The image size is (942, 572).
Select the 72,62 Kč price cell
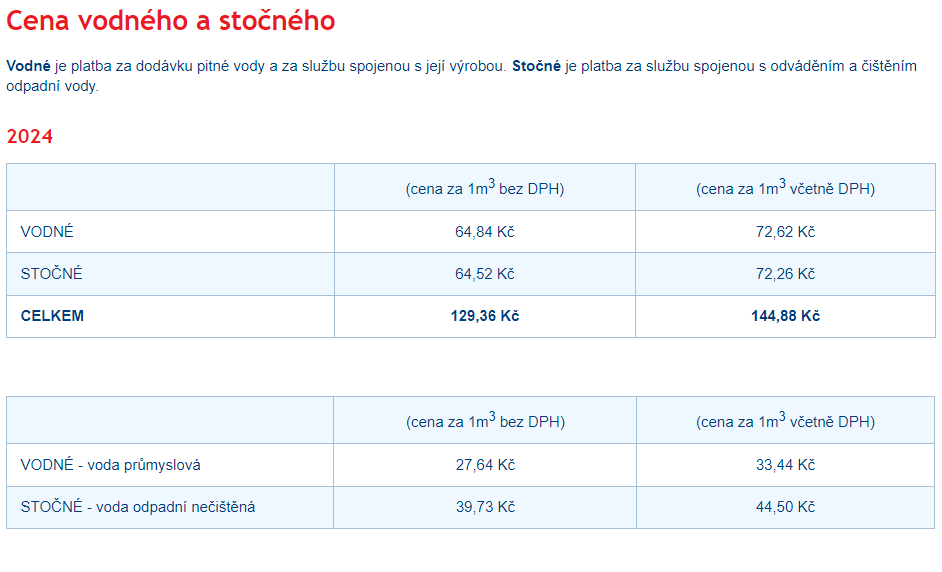point(785,232)
